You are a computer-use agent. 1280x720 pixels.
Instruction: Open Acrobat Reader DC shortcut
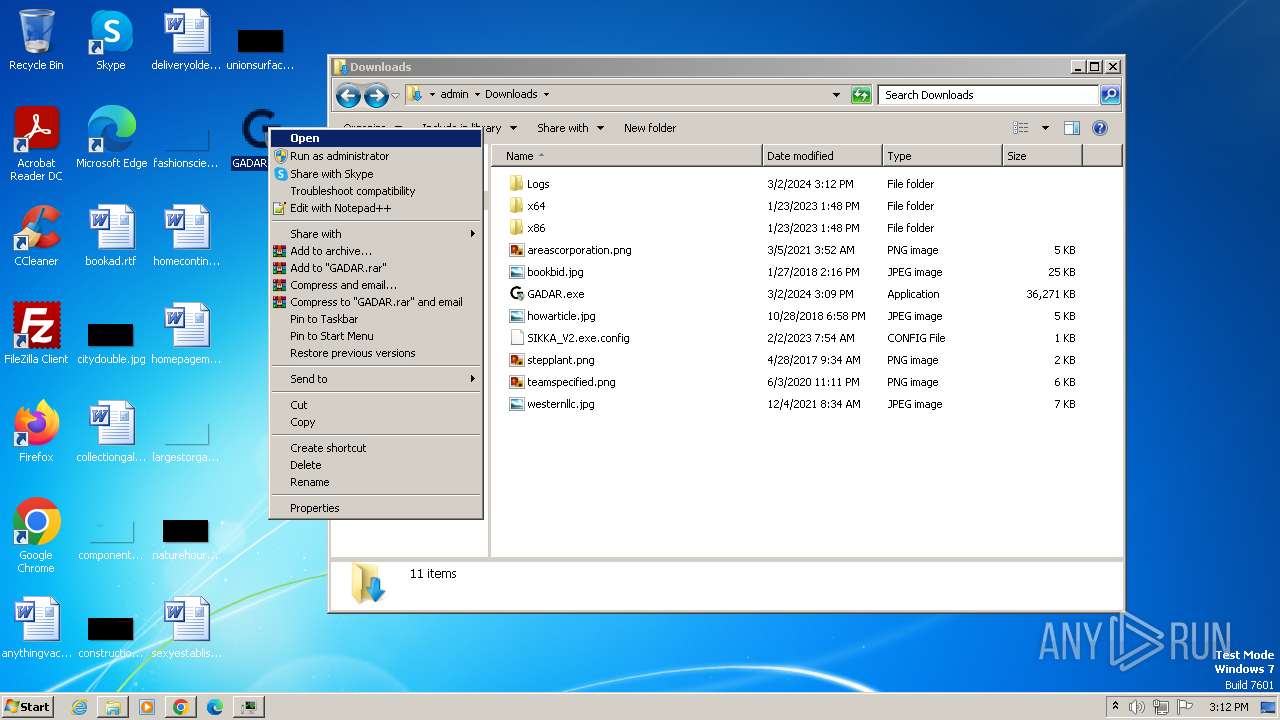pos(36,144)
